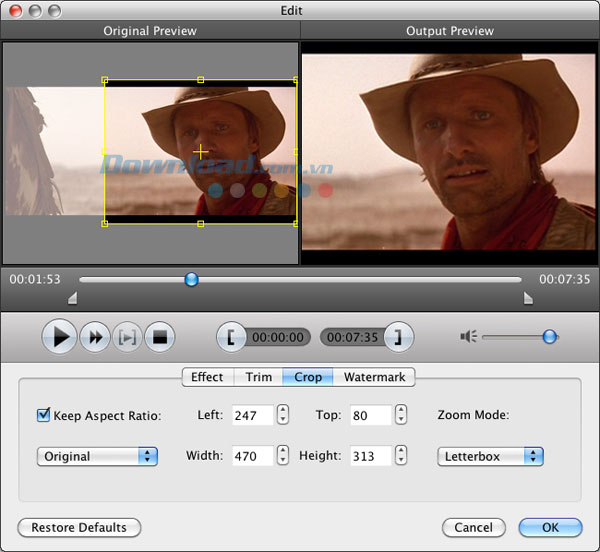Click the trim start triangle marker

pos(73,298)
